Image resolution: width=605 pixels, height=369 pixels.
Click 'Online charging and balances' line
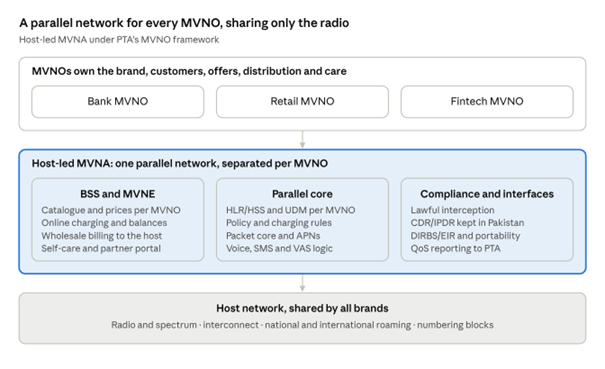point(104,223)
